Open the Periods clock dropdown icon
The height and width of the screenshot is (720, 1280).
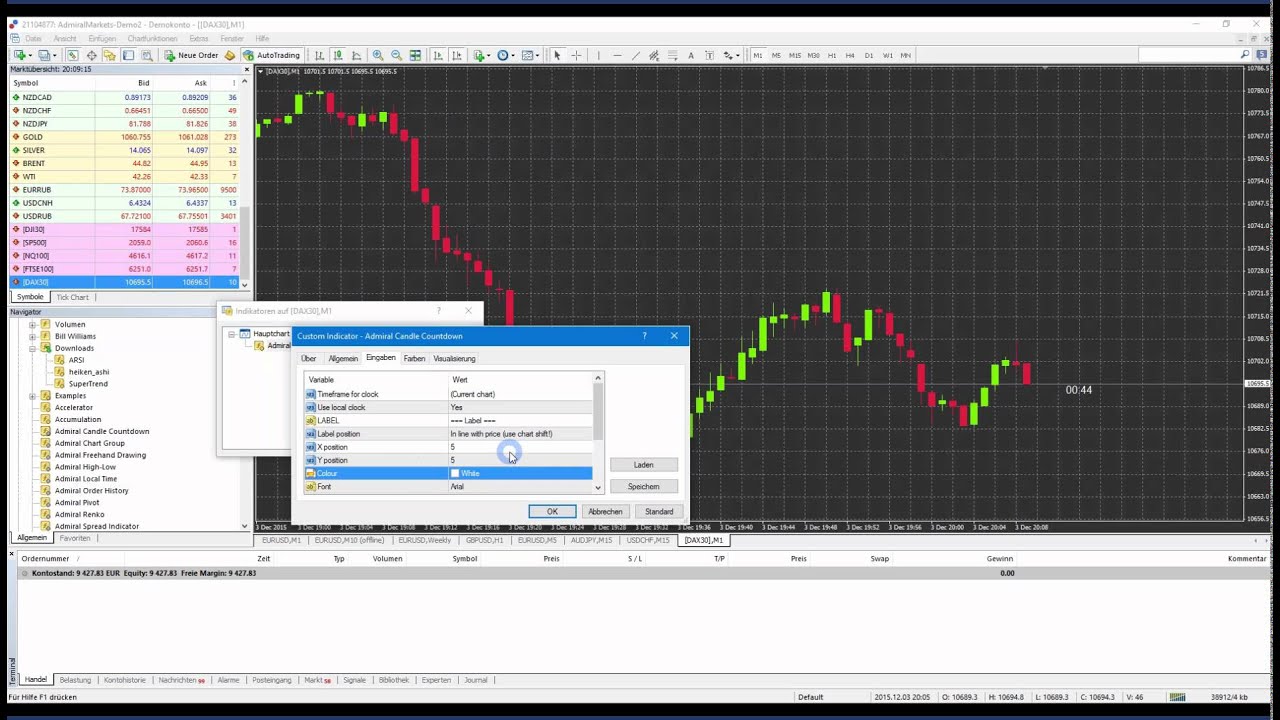(x=505, y=55)
